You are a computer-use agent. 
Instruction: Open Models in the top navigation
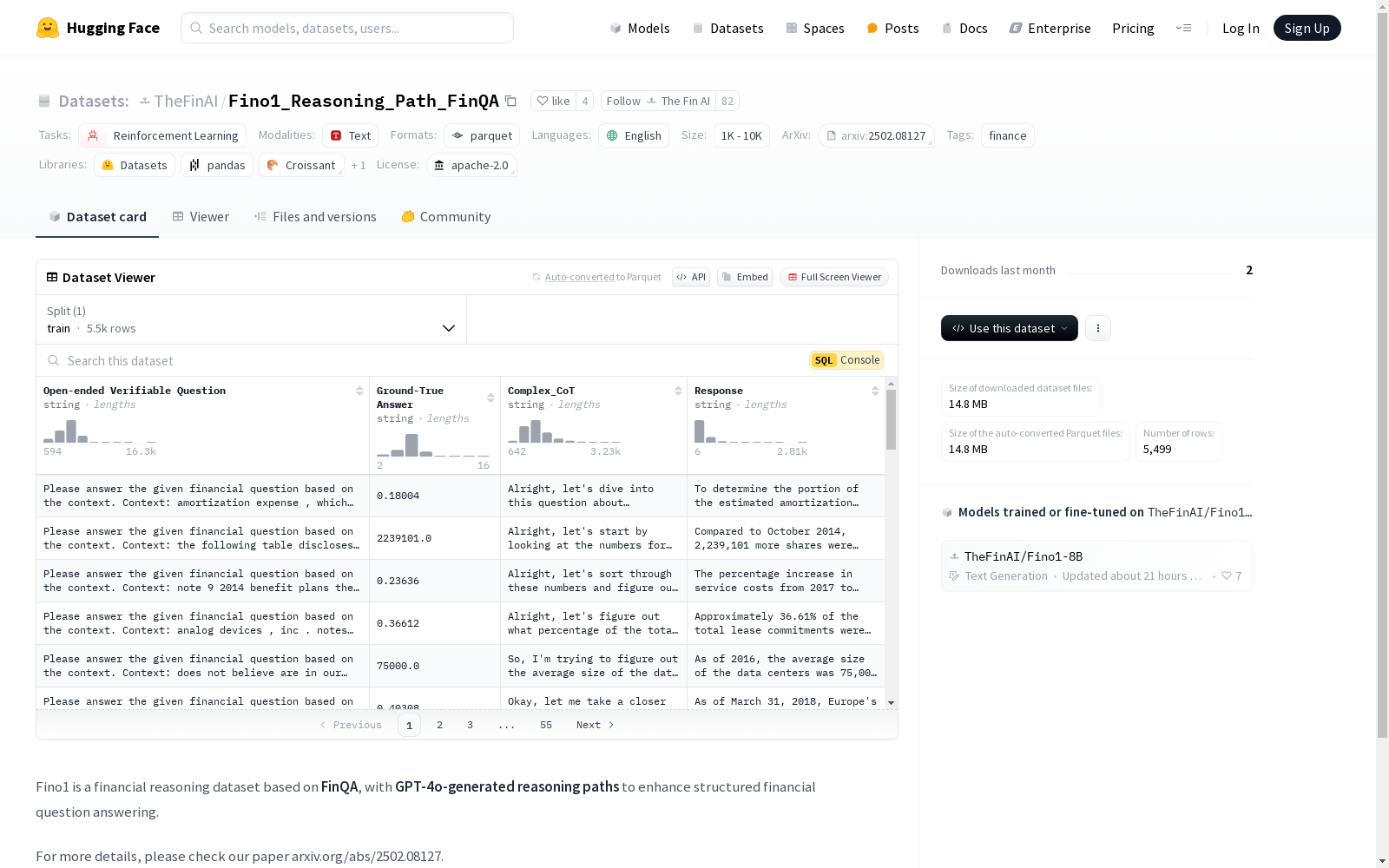[x=640, y=28]
